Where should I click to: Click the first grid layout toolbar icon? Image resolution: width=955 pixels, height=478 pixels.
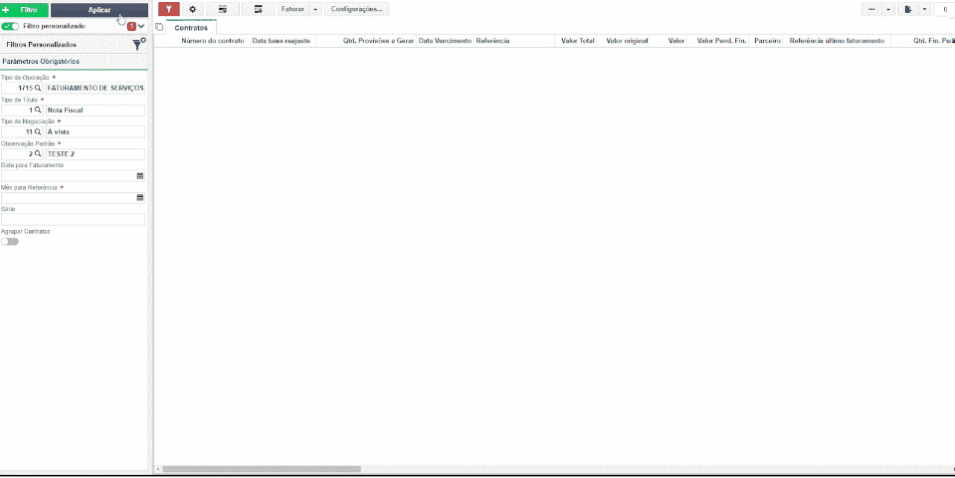click(x=223, y=9)
